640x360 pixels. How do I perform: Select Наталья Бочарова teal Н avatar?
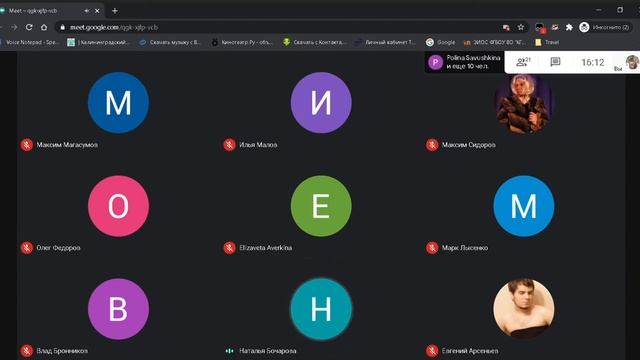pos(321,309)
